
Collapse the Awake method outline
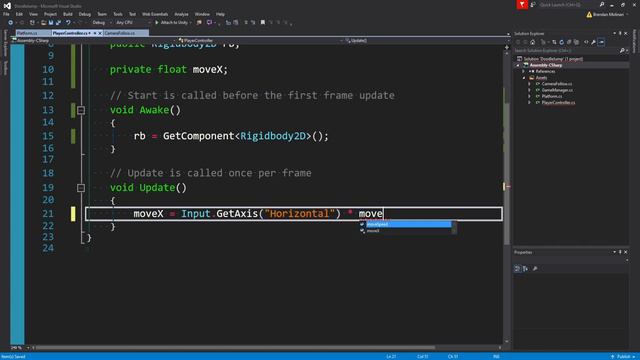(81, 110)
